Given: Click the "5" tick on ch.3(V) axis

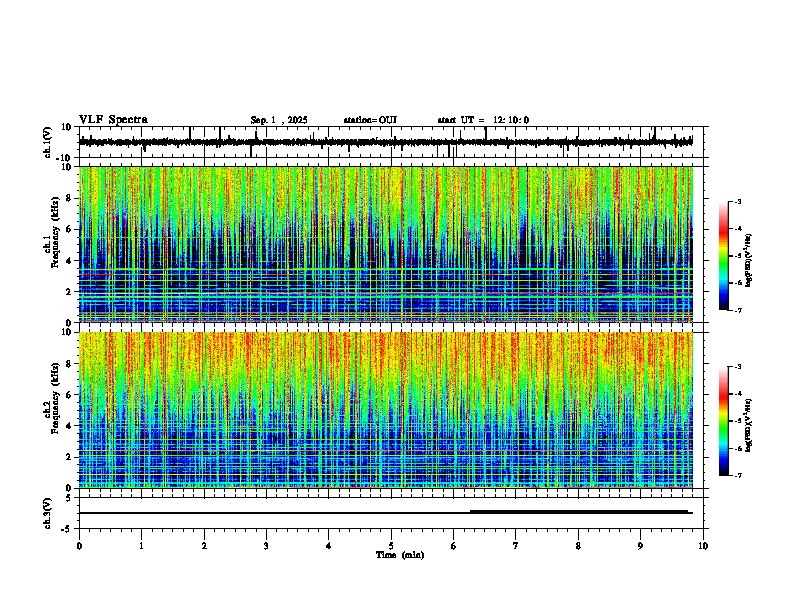Looking at the screenshot, I should pyautogui.click(x=69, y=498).
